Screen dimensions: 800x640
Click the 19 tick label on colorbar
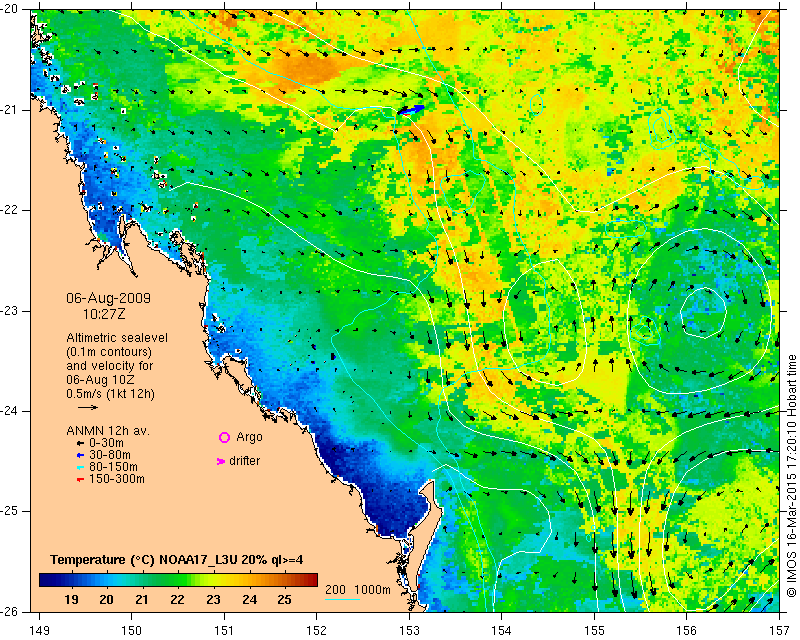(x=71, y=599)
